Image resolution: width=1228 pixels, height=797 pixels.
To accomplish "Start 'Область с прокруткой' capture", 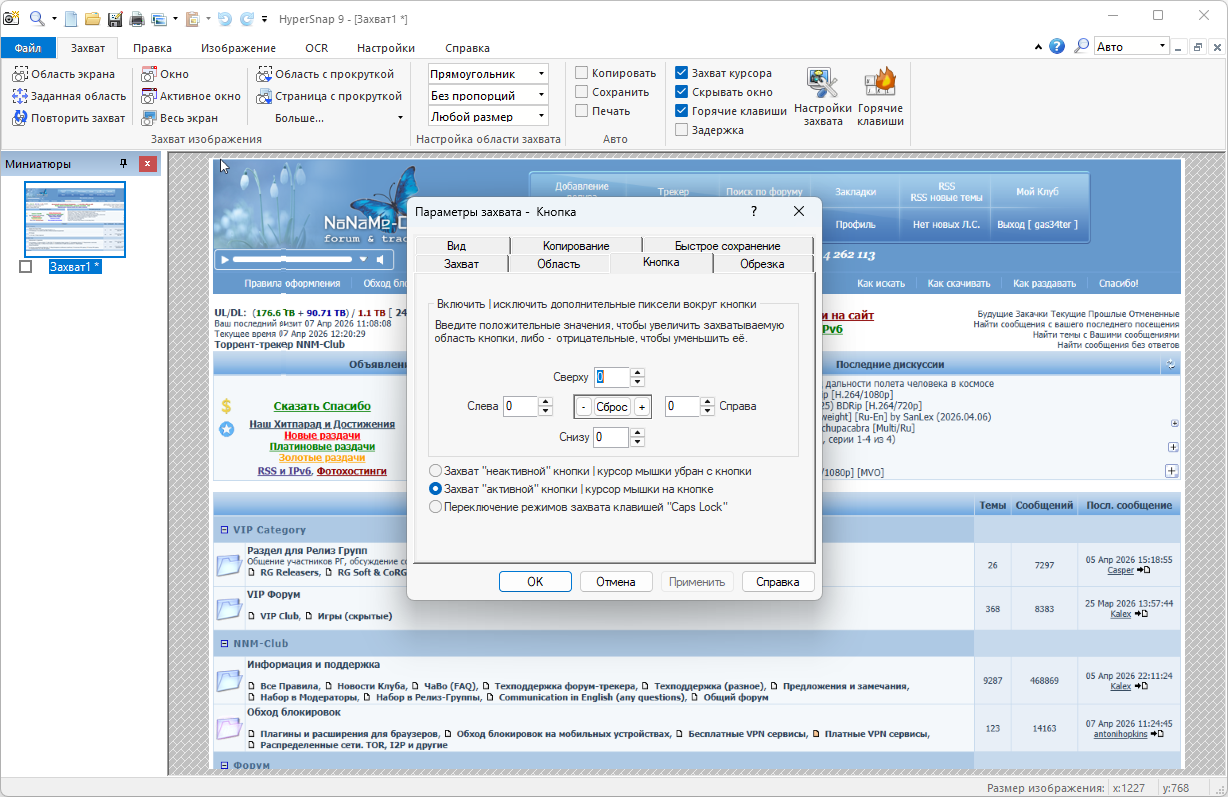I will coord(326,74).
